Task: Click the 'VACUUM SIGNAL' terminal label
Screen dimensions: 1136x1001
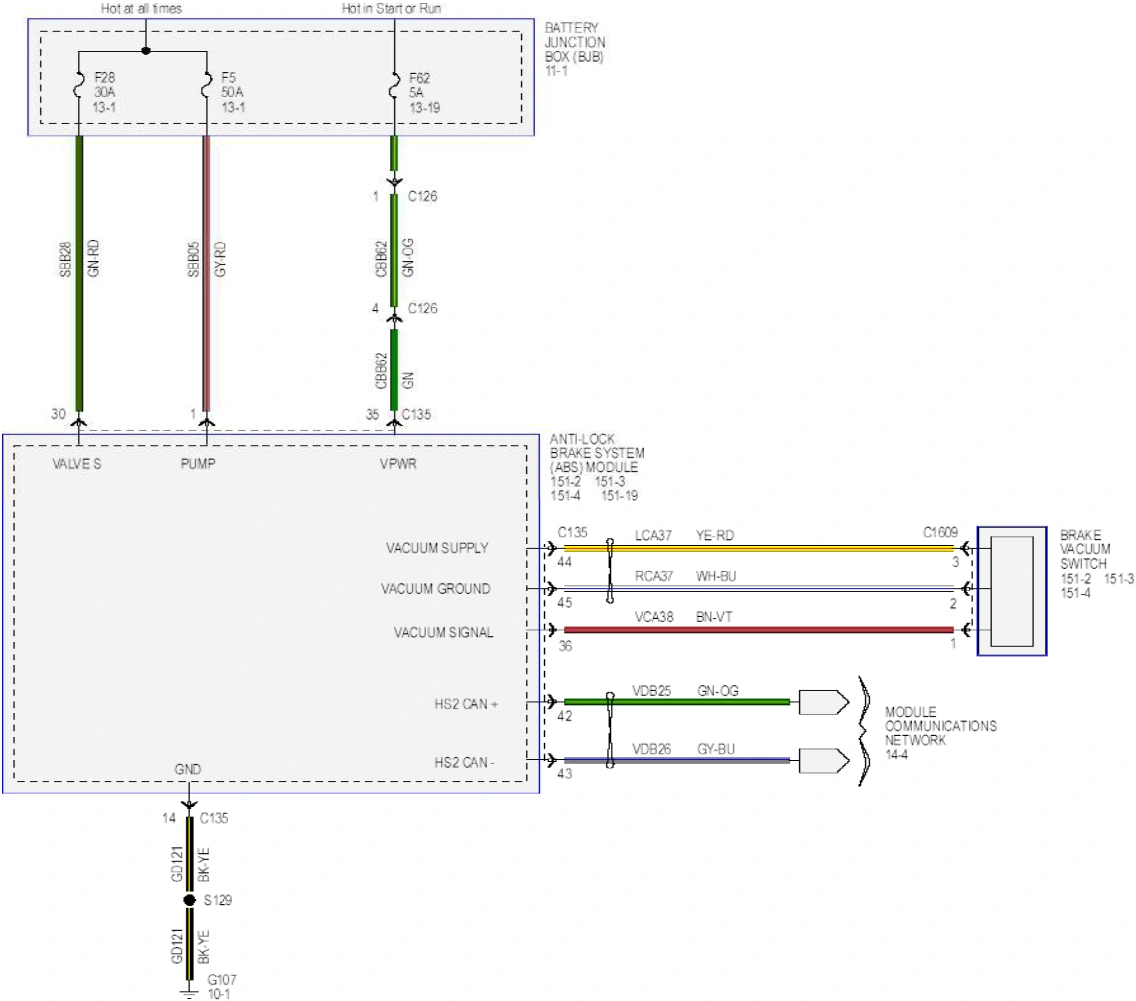Action: 443,632
